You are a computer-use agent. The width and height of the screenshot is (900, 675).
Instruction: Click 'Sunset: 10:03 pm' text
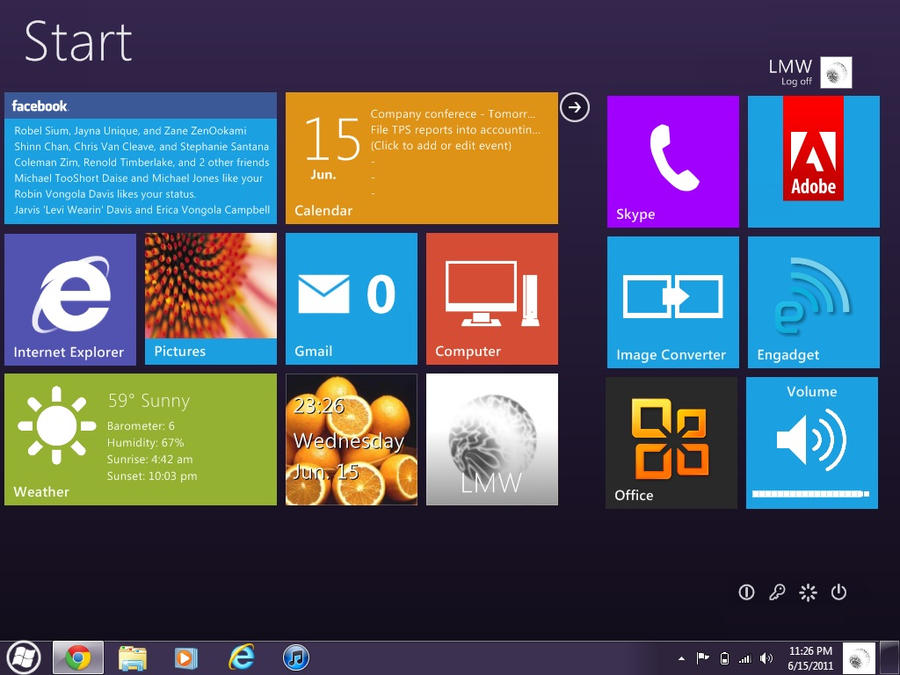pos(152,476)
